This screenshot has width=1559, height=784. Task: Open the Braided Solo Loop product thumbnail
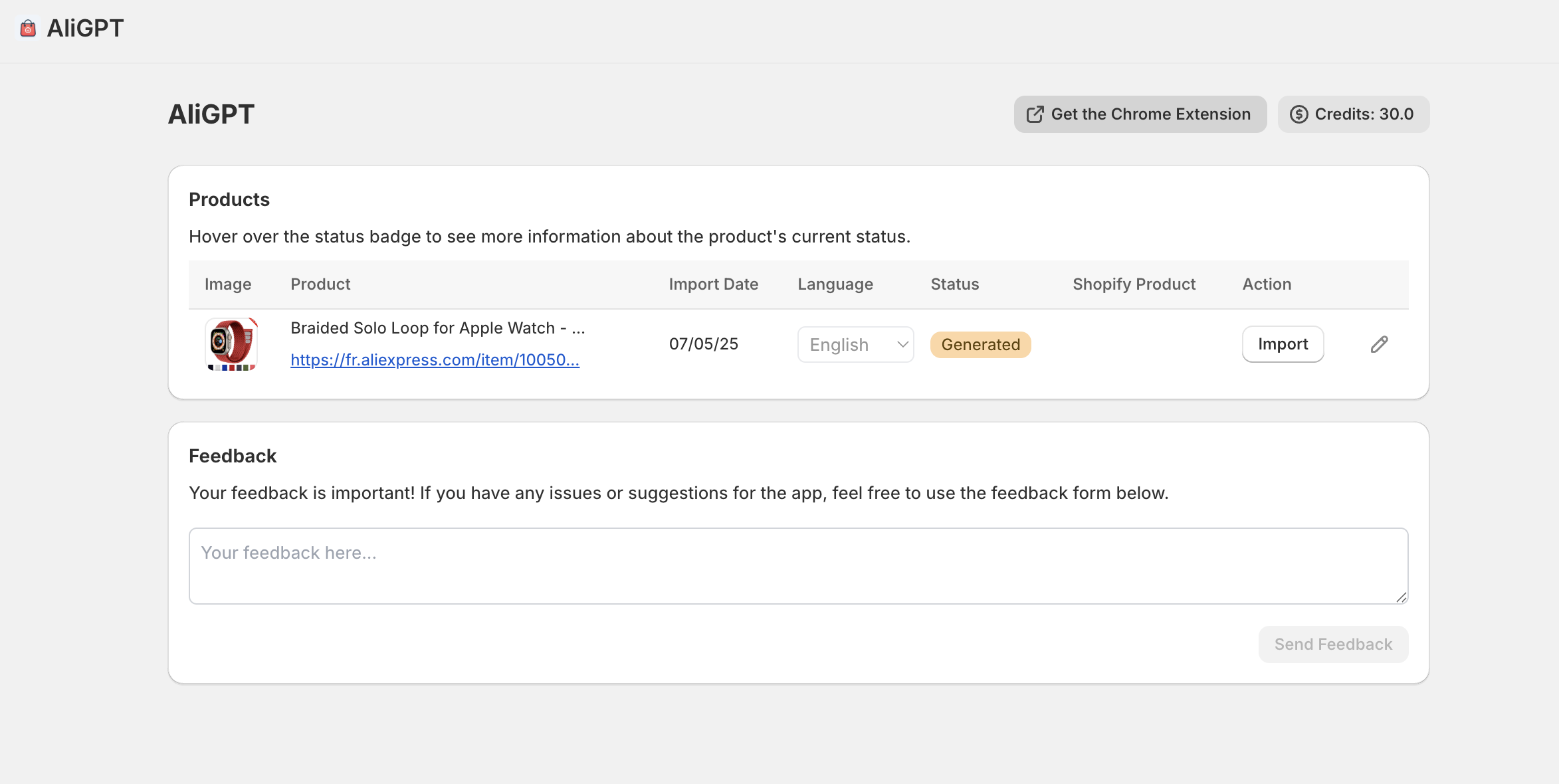point(231,344)
